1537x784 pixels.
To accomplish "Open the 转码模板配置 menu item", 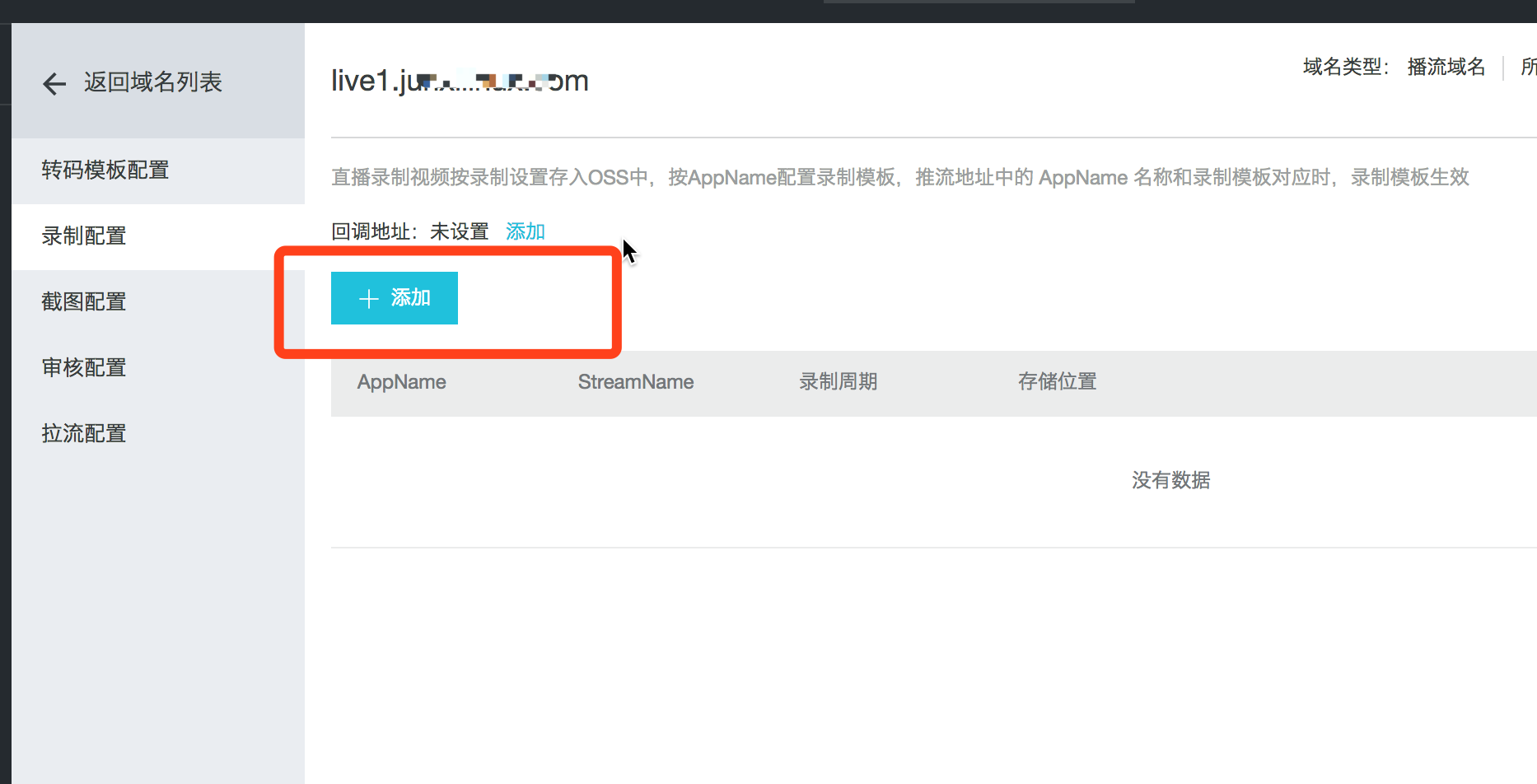I will click(x=105, y=170).
